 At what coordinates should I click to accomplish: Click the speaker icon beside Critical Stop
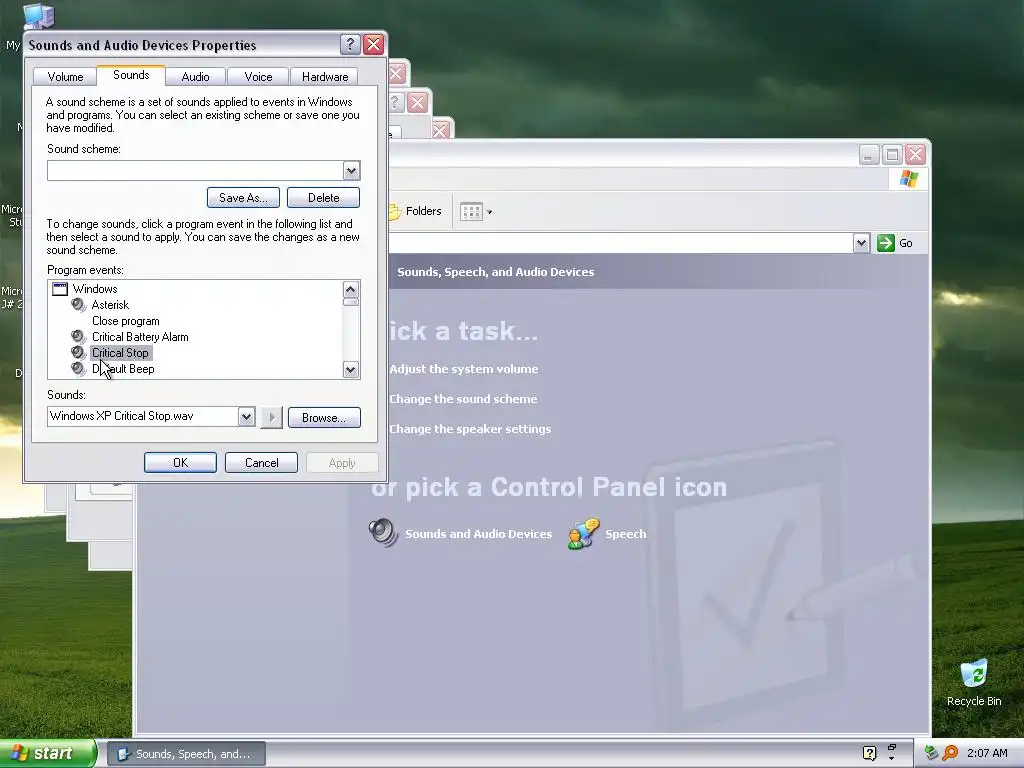(78, 353)
